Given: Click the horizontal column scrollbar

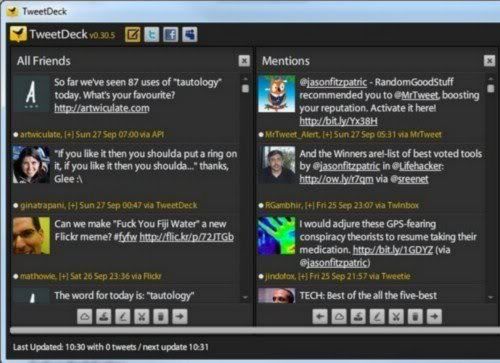Looking at the screenshot, I should [x=255, y=330].
